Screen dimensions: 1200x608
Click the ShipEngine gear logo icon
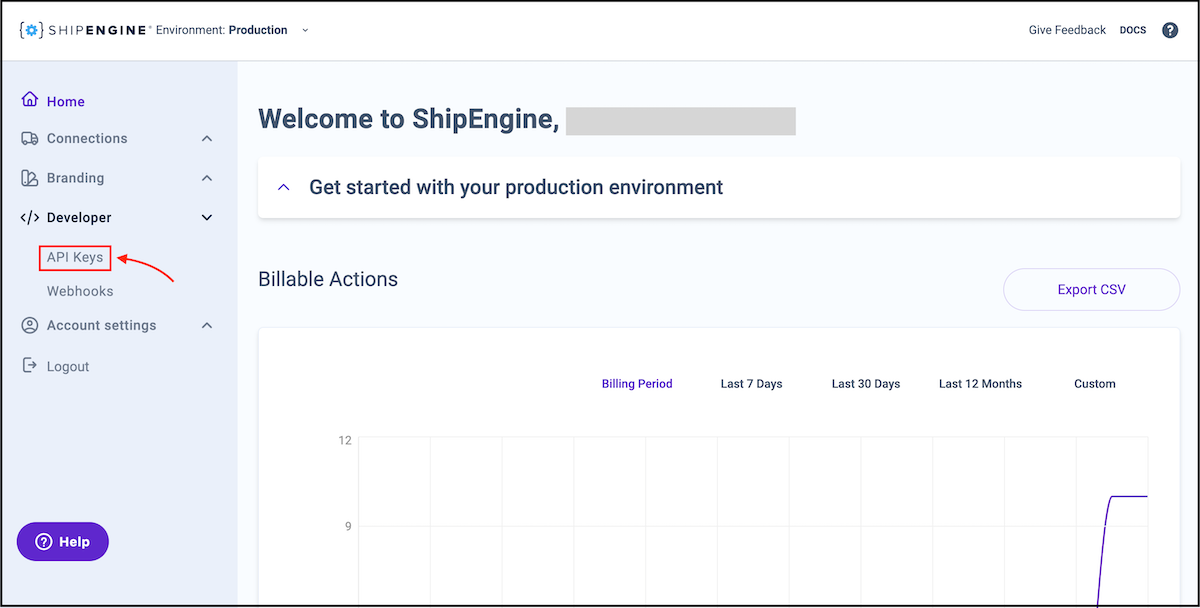click(32, 30)
